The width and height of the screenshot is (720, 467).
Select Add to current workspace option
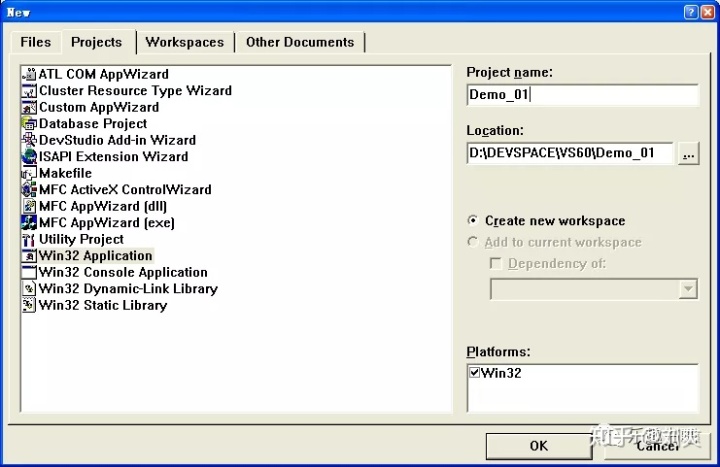[x=472, y=242]
